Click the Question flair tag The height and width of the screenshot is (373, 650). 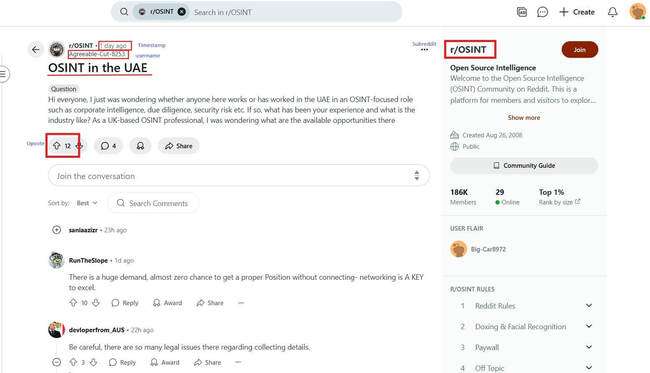pos(63,89)
